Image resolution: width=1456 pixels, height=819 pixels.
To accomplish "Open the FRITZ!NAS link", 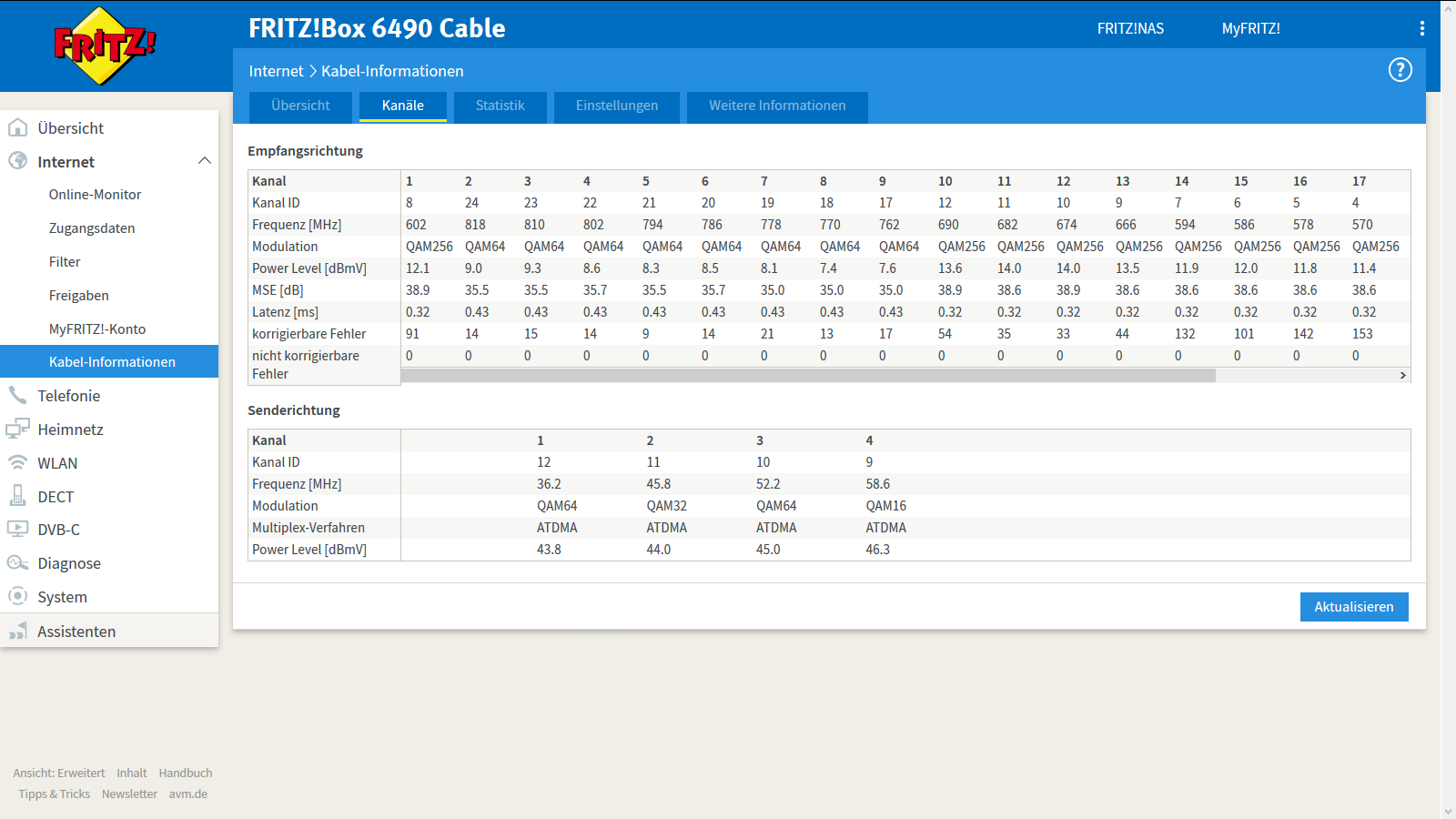I will (x=1130, y=28).
